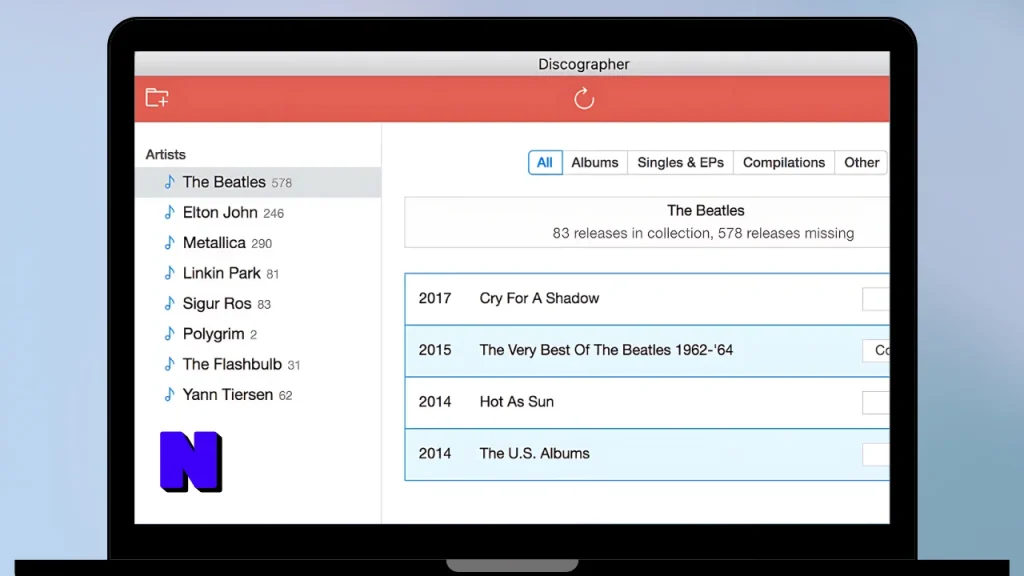
Task: Open The U.S. Albums release row
Action: tap(647, 454)
